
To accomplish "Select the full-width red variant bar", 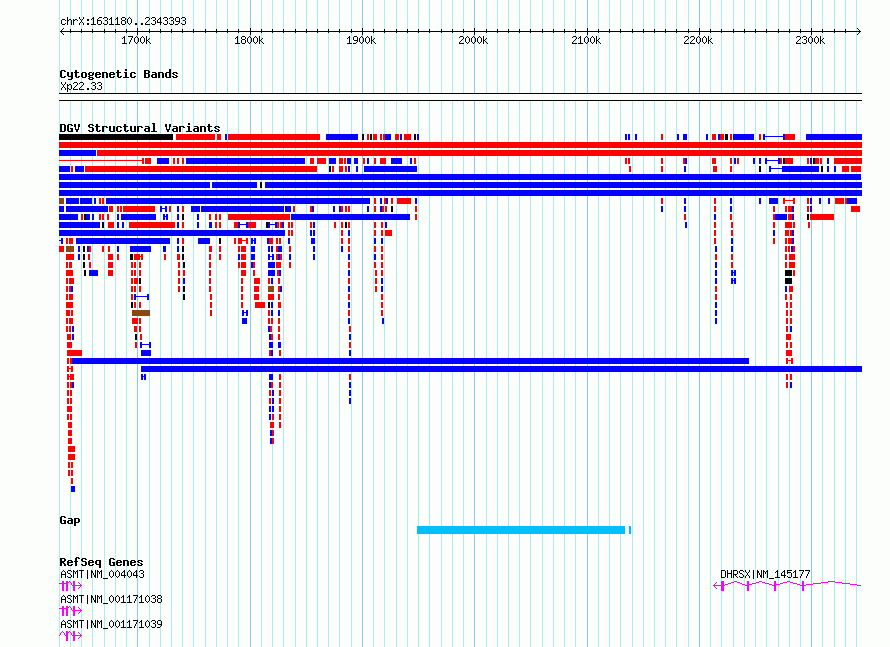I will pyautogui.click(x=460, y=145).
